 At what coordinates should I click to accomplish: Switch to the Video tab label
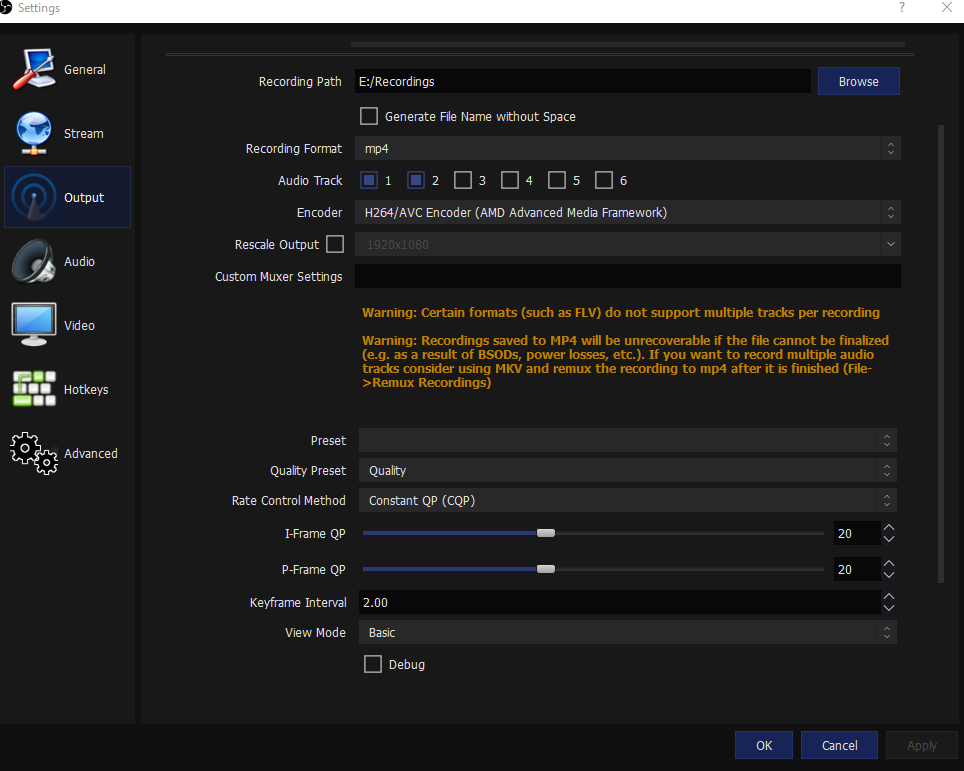click(79, 325)
